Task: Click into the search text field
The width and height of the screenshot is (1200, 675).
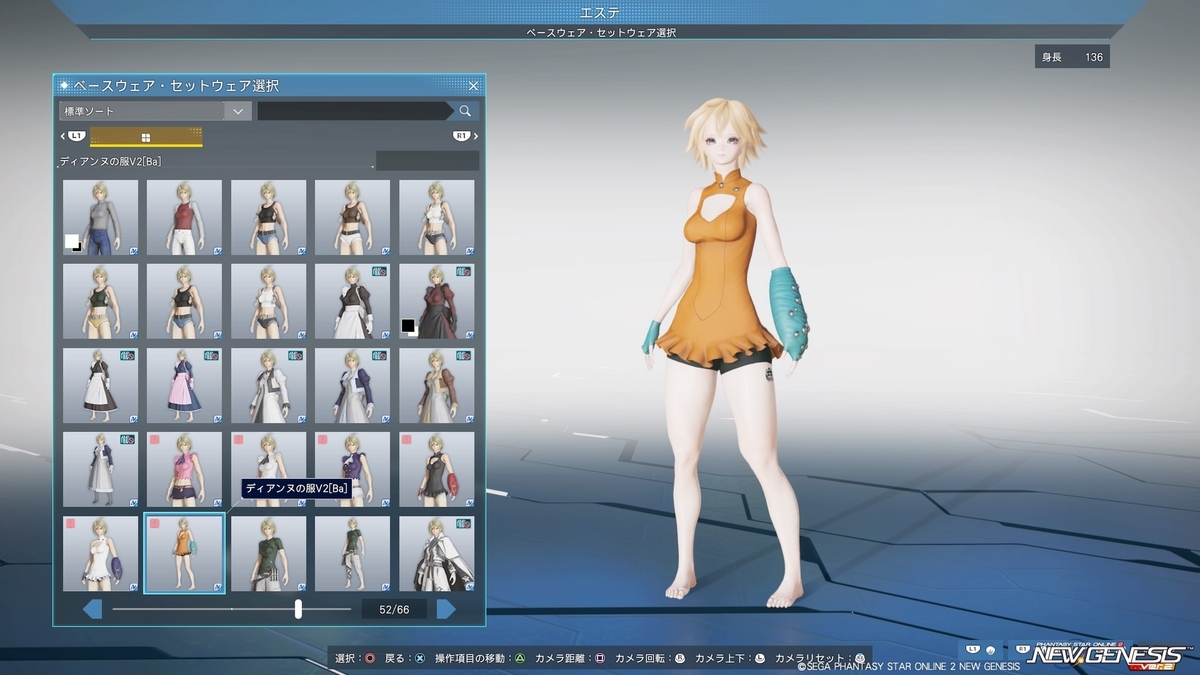Action: pyautogui.click(x=354, y=111)
